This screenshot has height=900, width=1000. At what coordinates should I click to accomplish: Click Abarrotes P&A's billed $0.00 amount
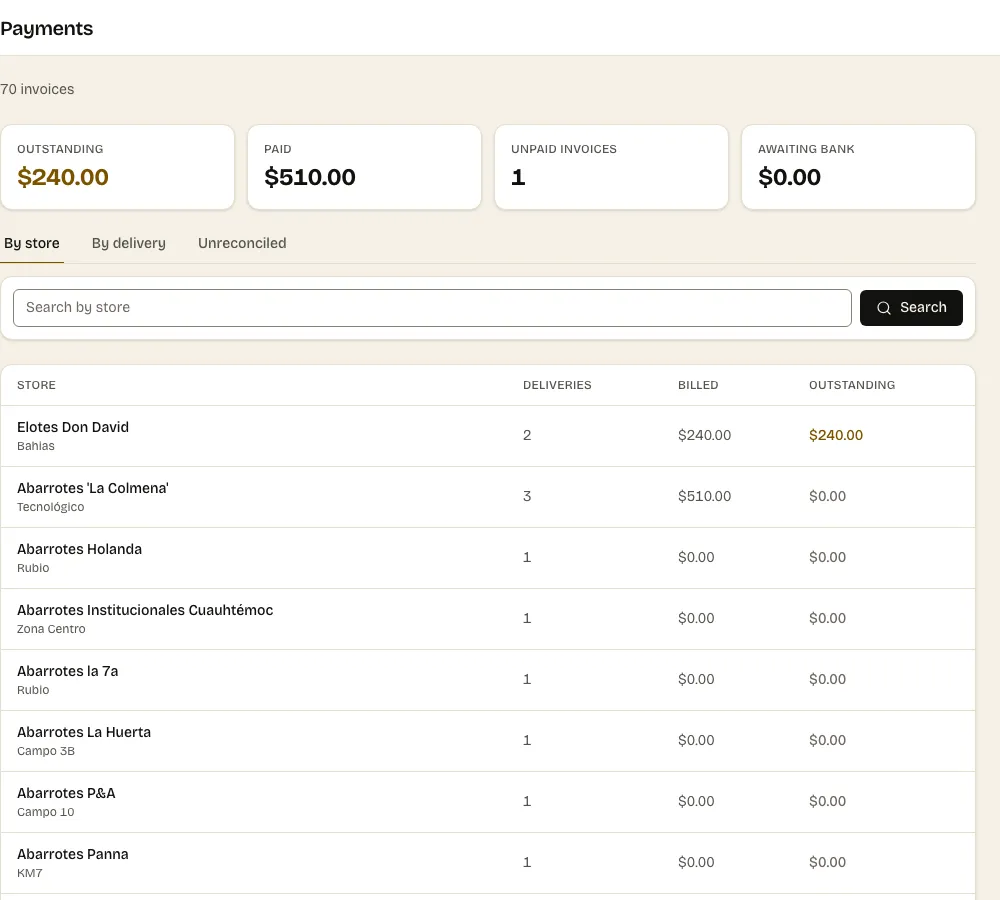tap(696, 801)
